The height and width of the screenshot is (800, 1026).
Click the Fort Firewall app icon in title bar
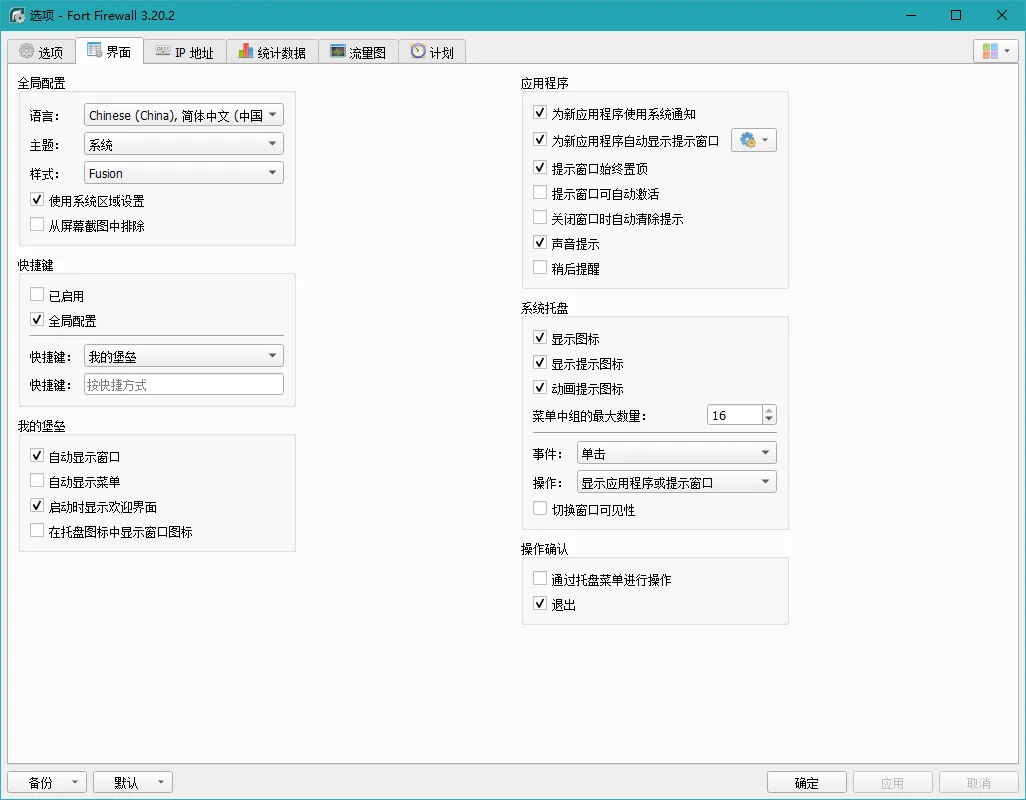[17, 15]
